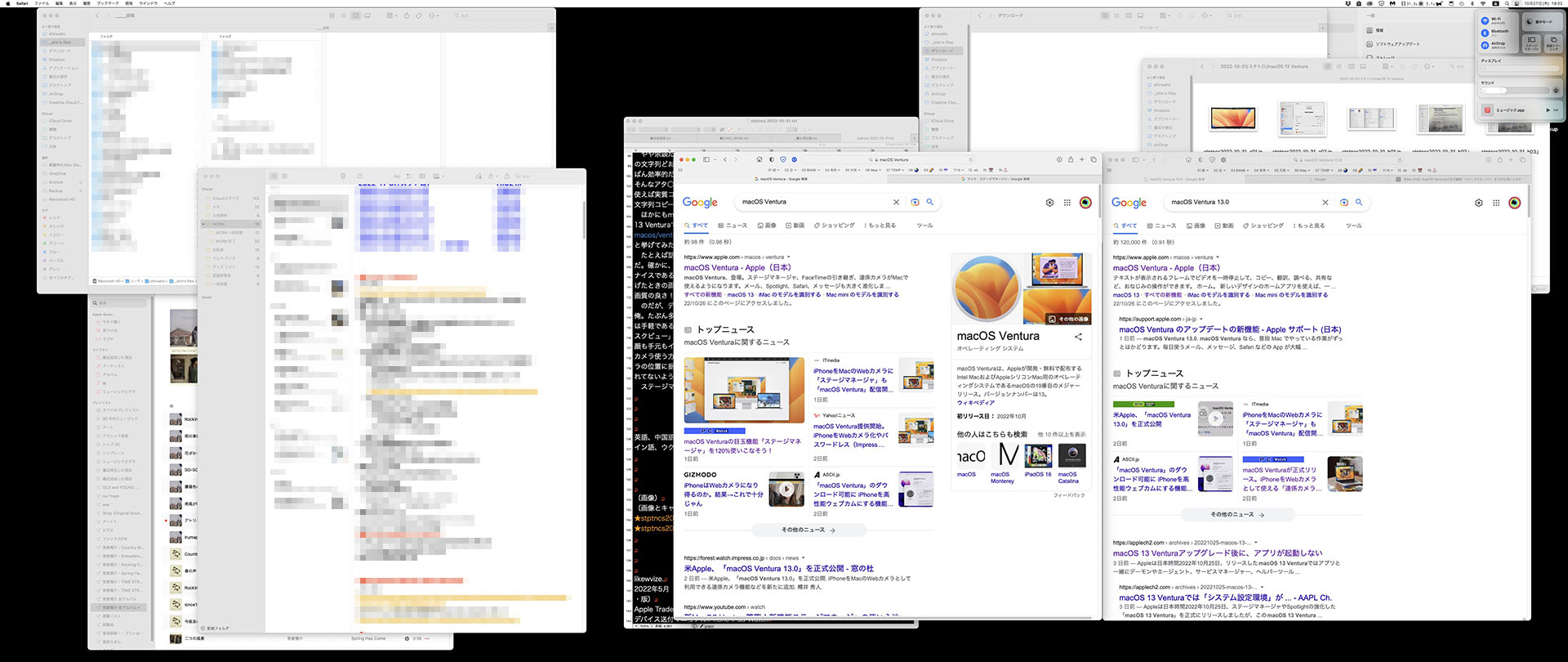Viewport: 1568px width, 662px height.
Task: Go back in the front Safari window
Action: tap(725, 159)
